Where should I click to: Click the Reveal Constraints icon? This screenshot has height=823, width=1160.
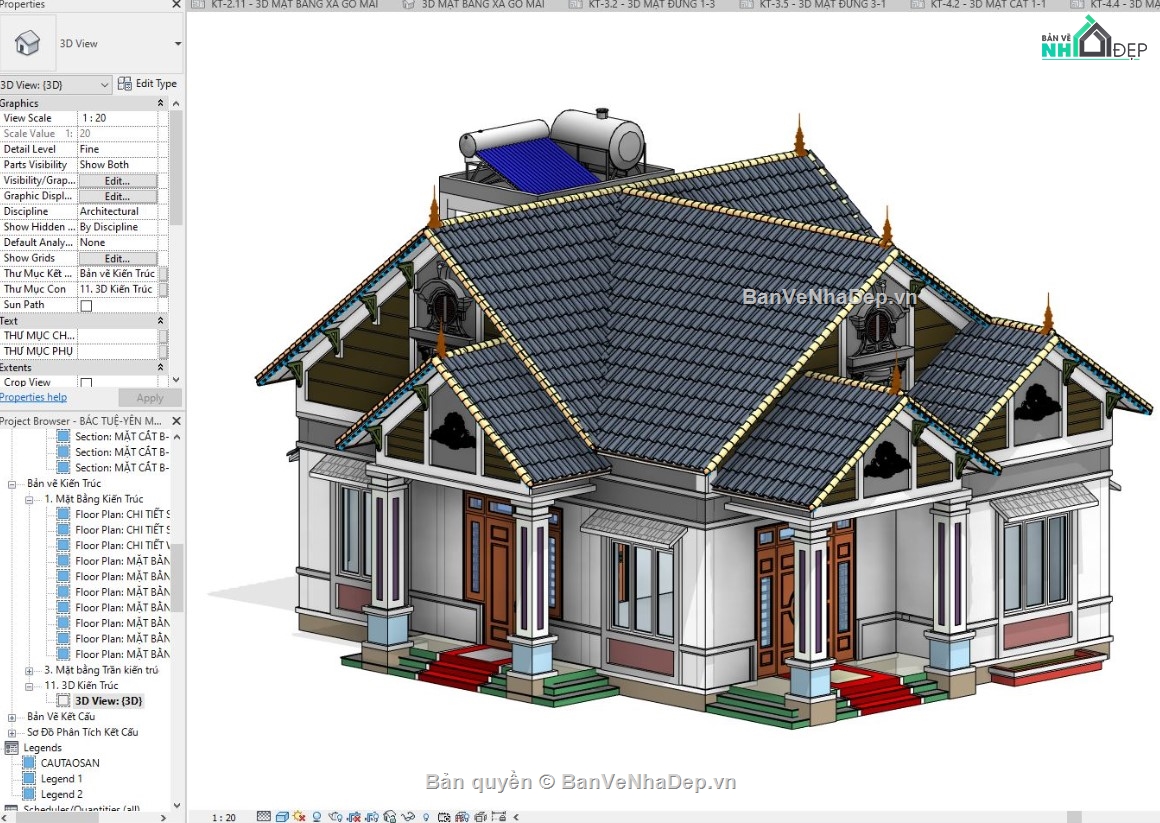pyautogui.click(x=499, y=816)
